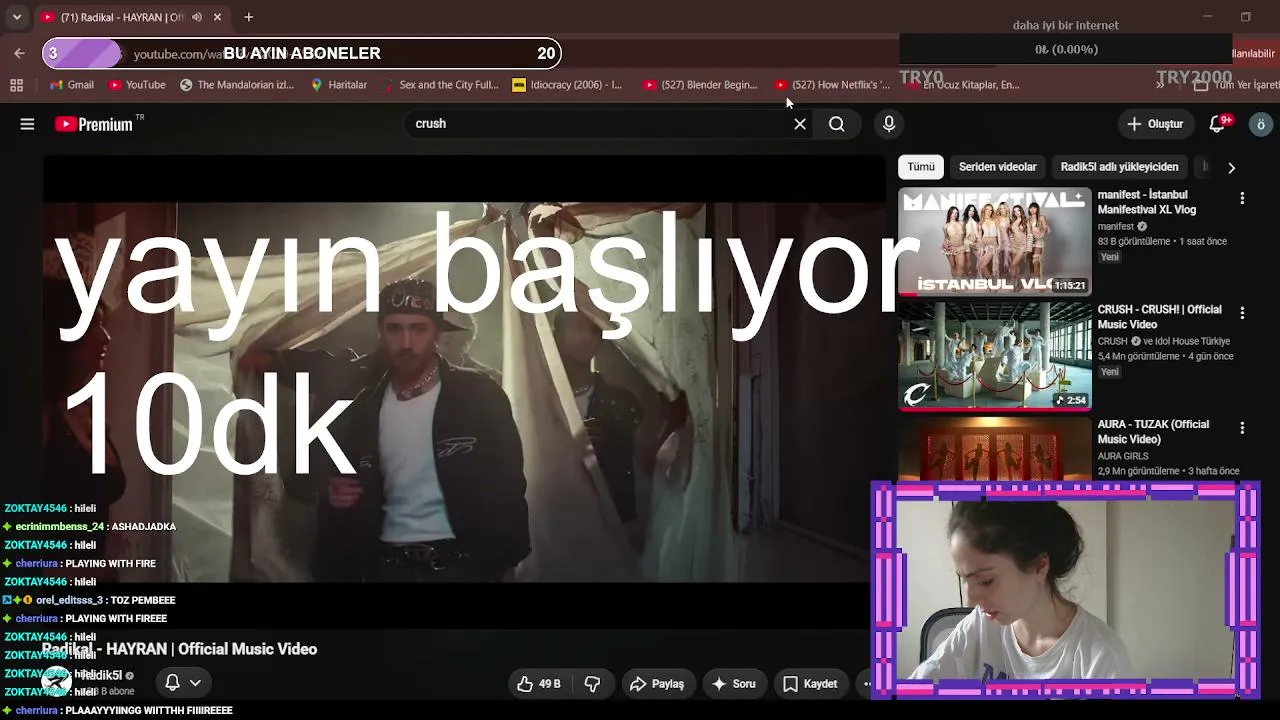Viewport: 1280px width, 720px height.
Task: Open the apps grid in bookmarks bar
Action: point(16,85)
